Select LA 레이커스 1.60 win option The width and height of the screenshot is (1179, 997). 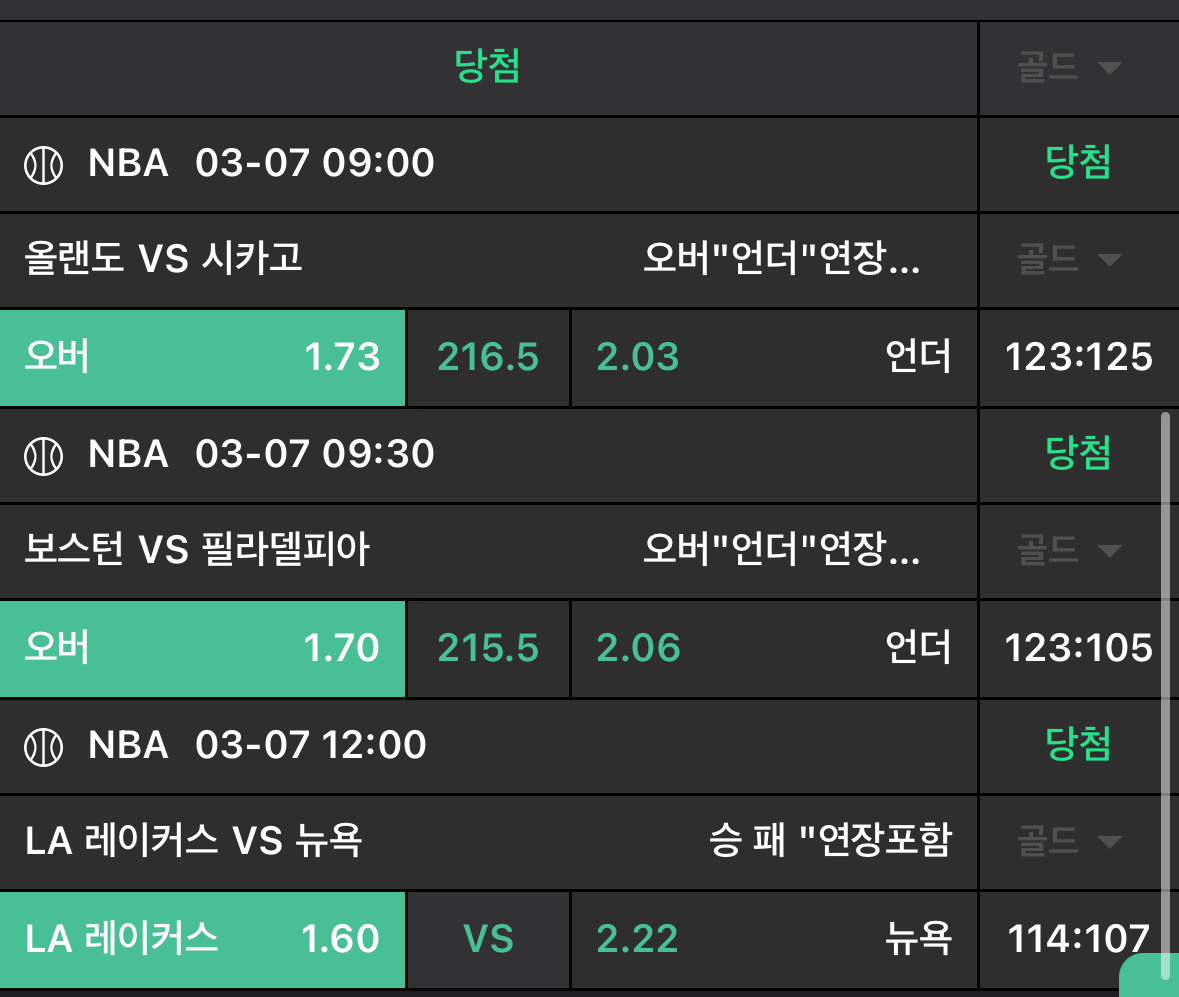click(x=202, y=939)
